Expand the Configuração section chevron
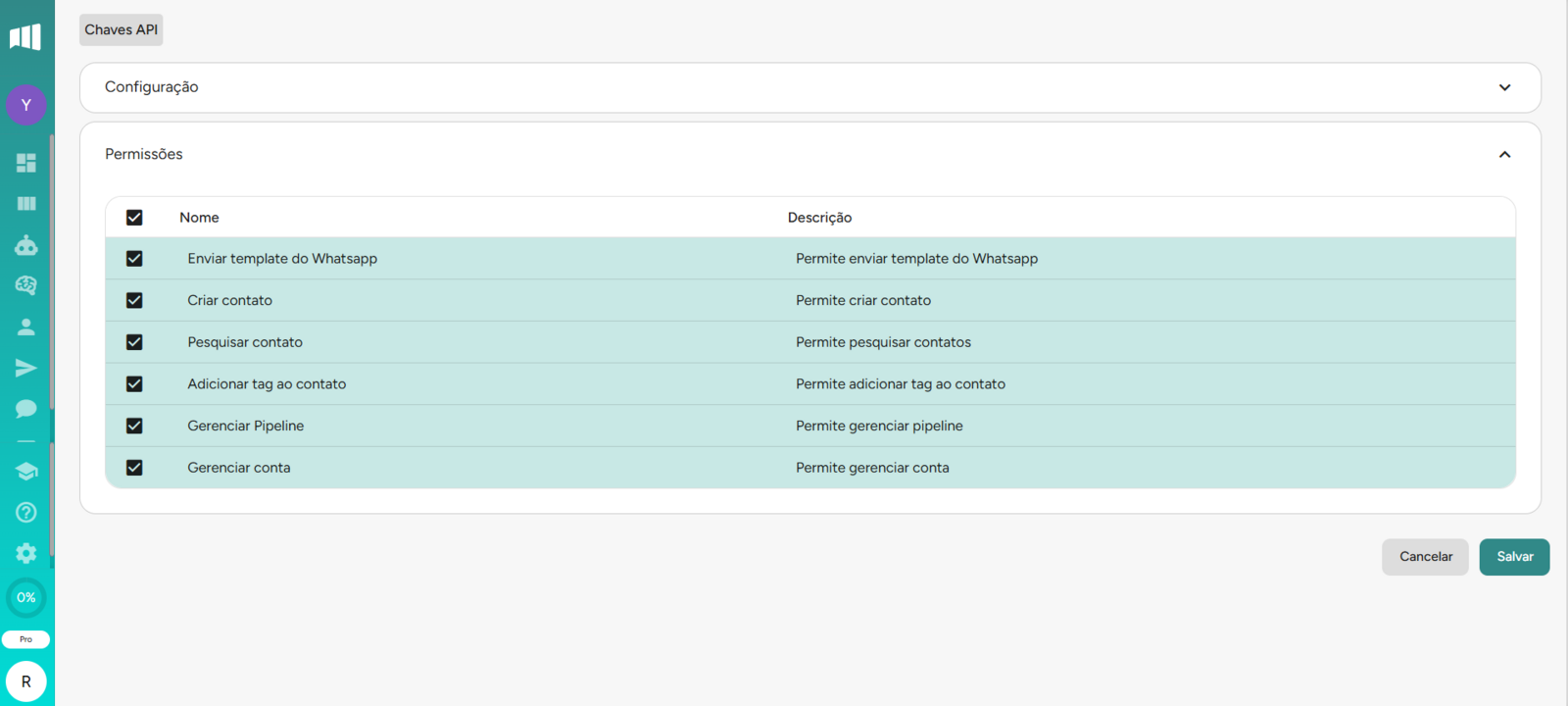 [x=1504, y=87]
